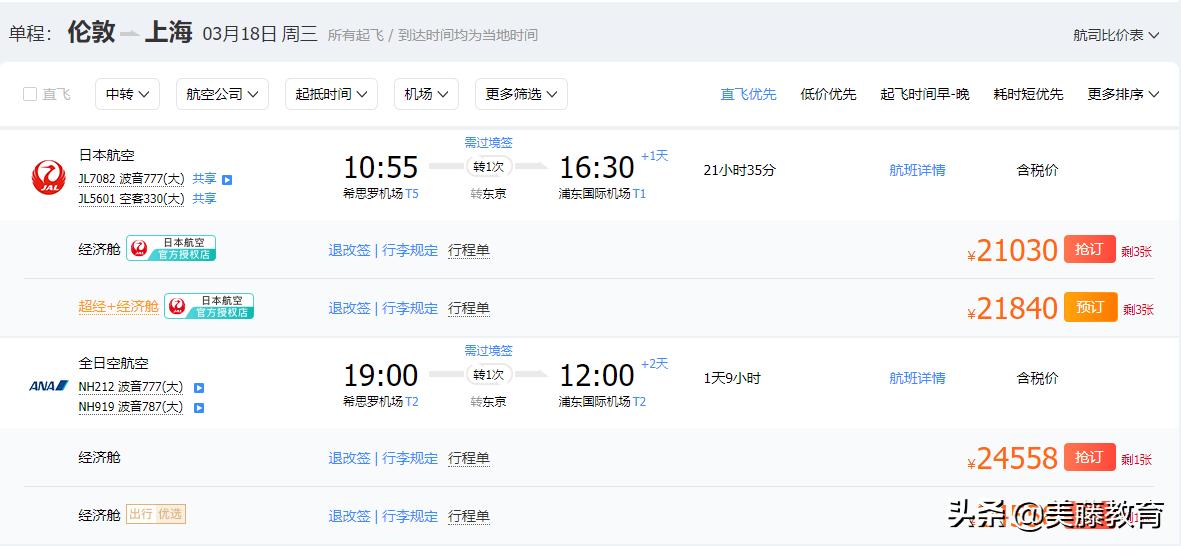Click 转1次 on the ANA flight

point(489,374)
